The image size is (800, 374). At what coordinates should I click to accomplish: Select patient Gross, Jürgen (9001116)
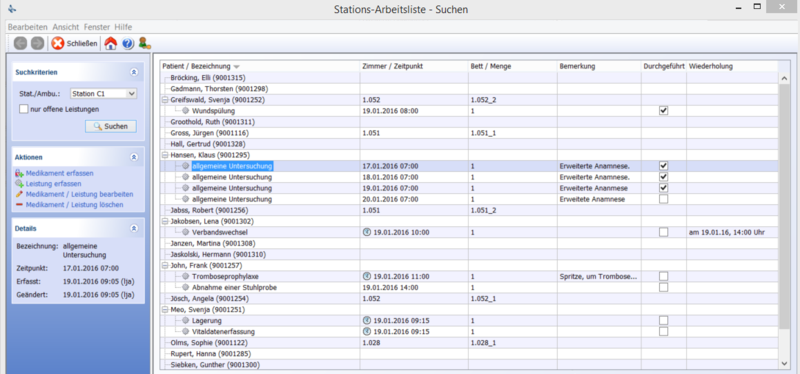(209, 133)
